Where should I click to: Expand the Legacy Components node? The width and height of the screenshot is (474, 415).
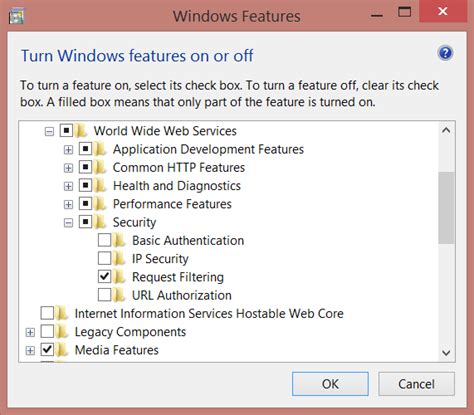(x=30, y=333)
